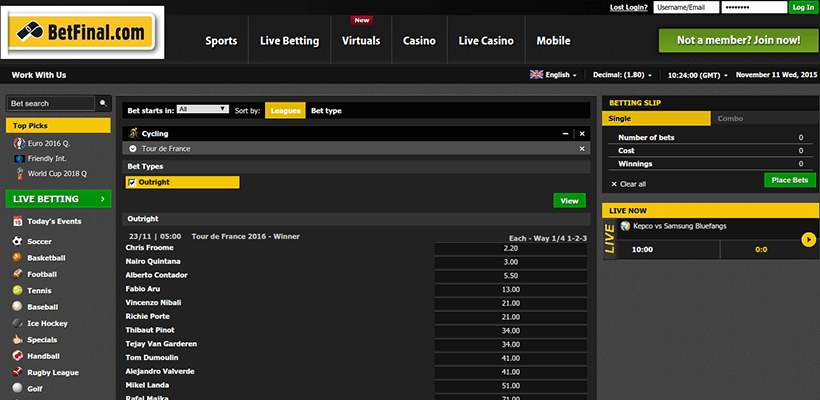Image resolution: width=820 pixels, height=400 pixels.
Task: Sort by Bet type
Action: tap(326, 110)
